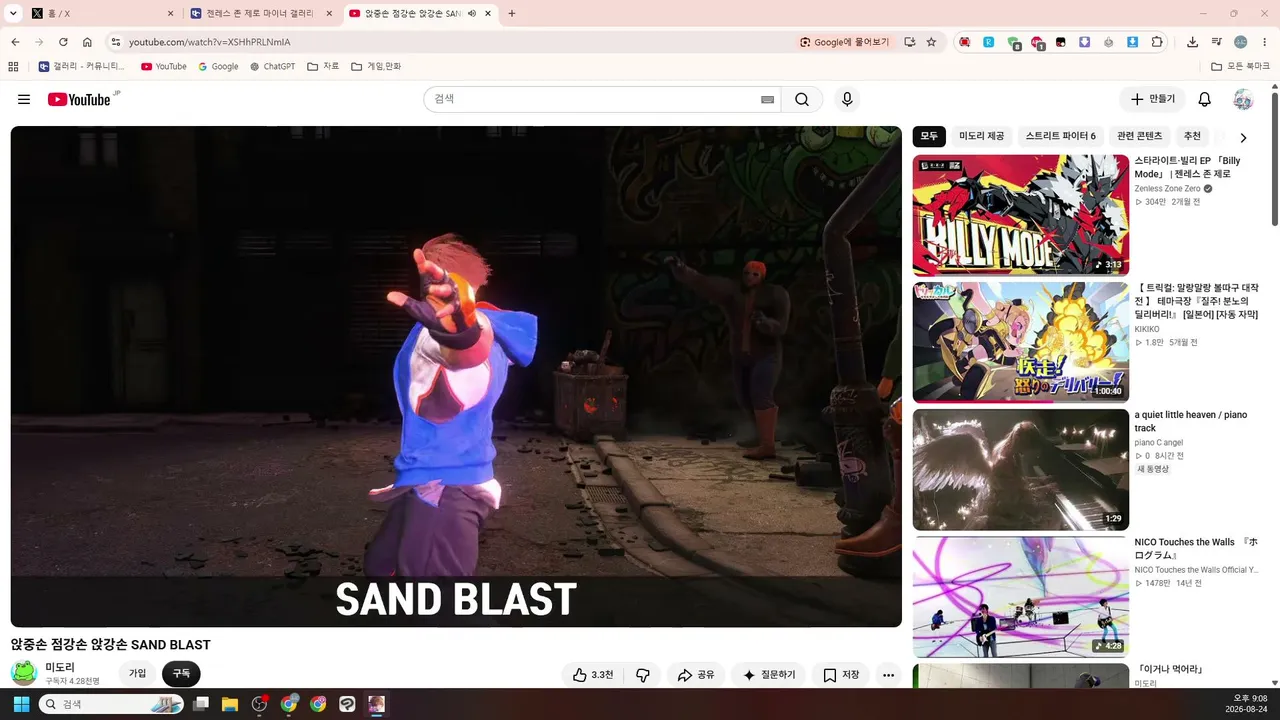1280x720 pixels.
Task: Click Google에 물어보기 lens button
Action: (x=845, y=42)
